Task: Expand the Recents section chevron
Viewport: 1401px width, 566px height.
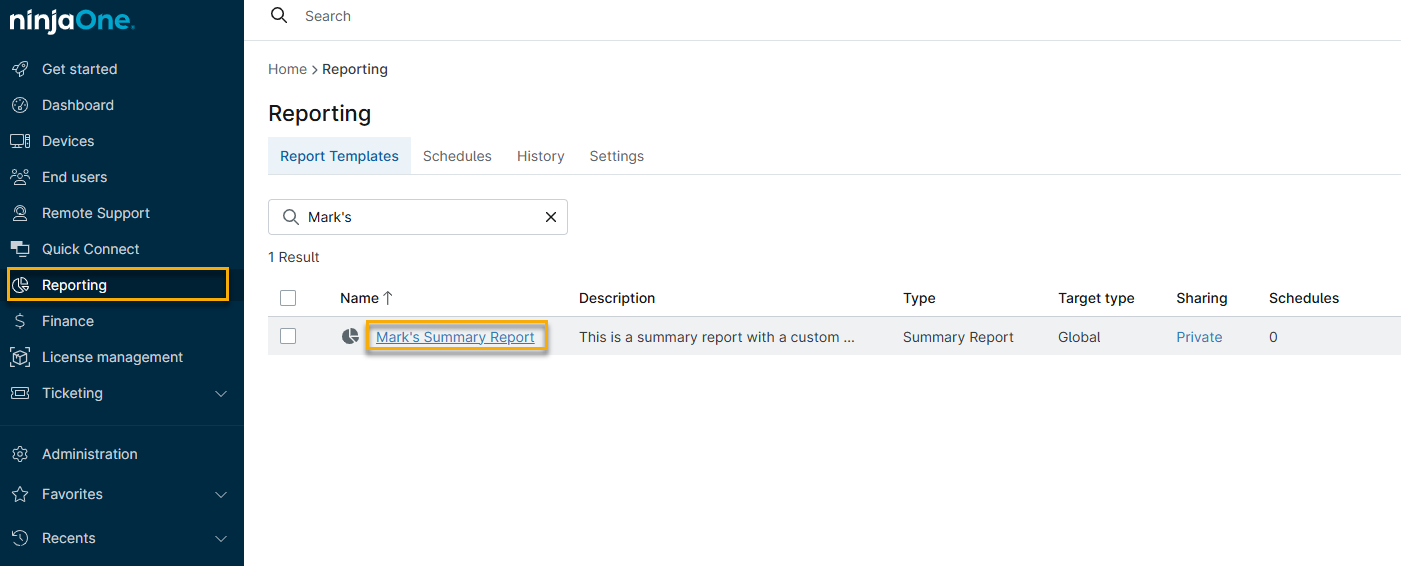Action: [x=221, y=538]
